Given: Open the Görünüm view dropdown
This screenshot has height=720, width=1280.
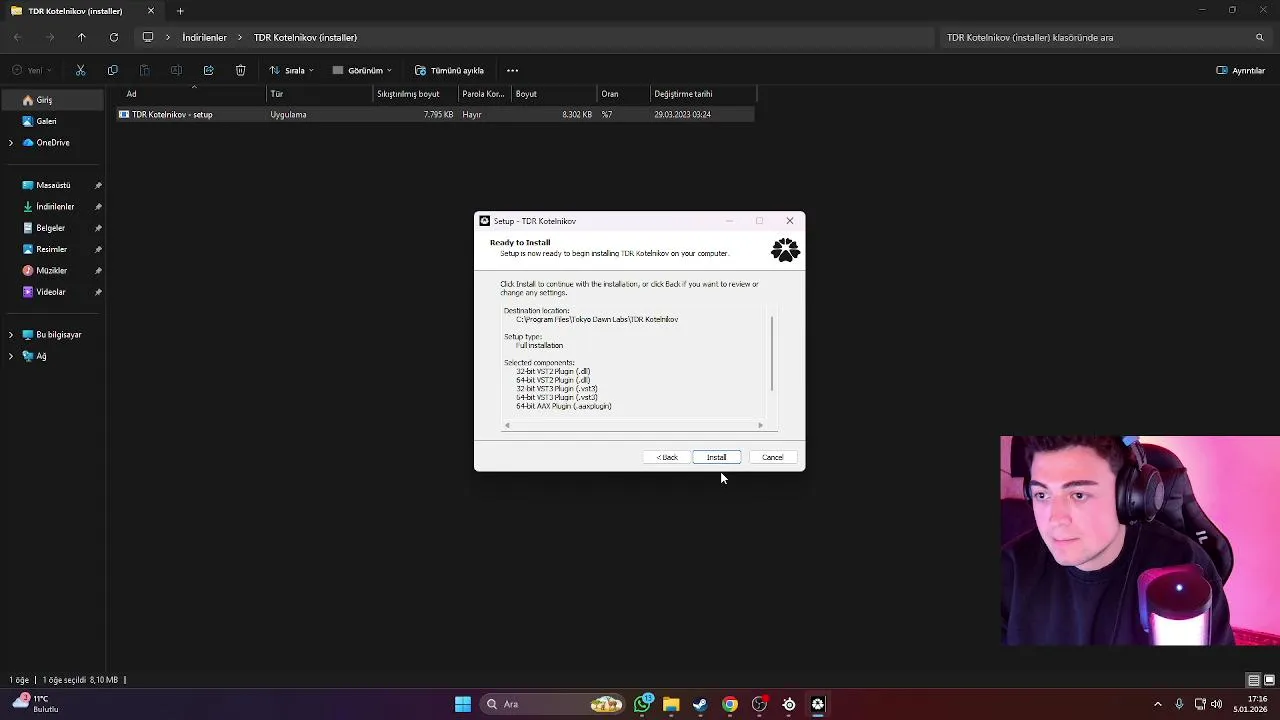Looking at the screenshot, I should click(362, 70).
